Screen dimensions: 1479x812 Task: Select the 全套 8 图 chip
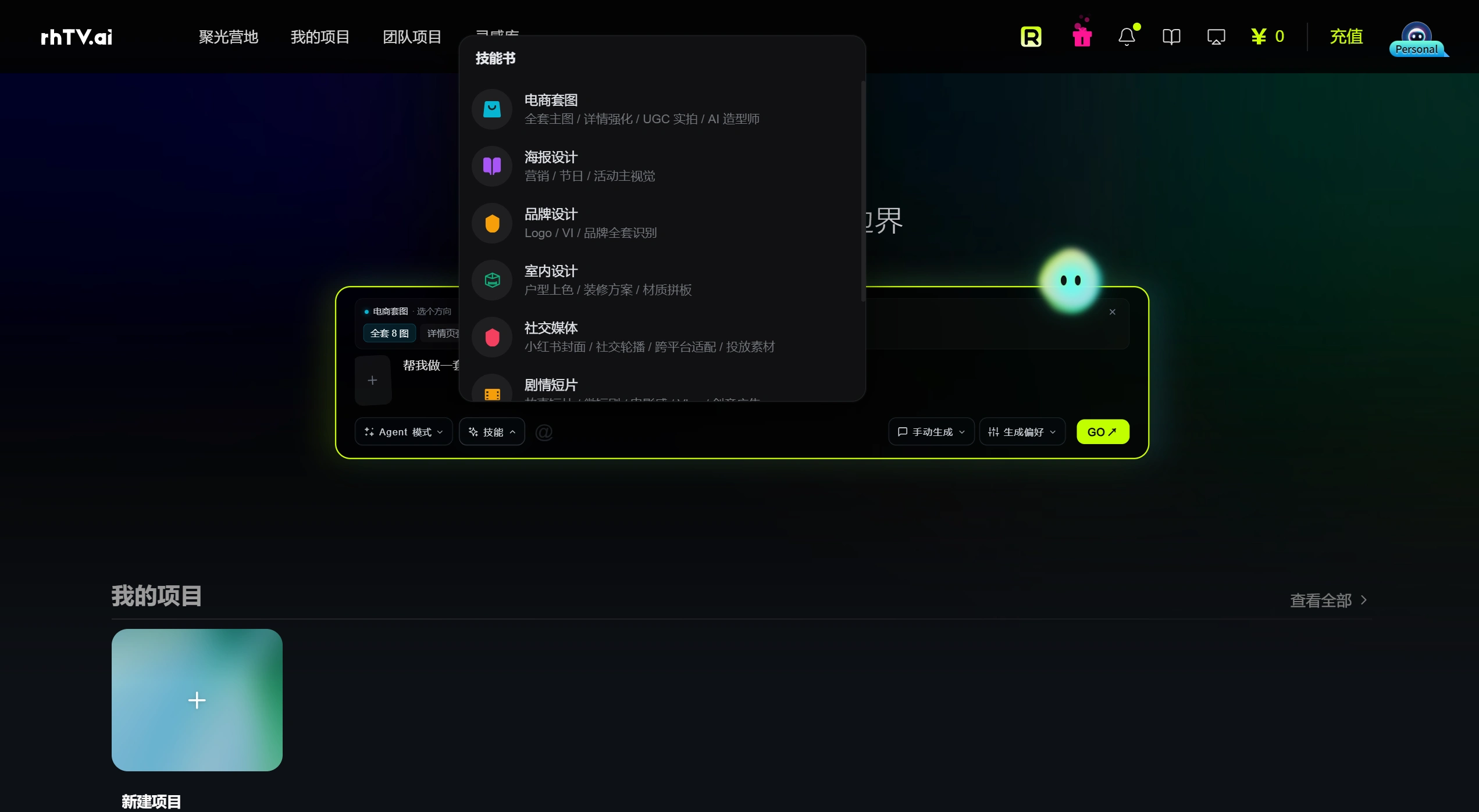click(x=390, y=333)
